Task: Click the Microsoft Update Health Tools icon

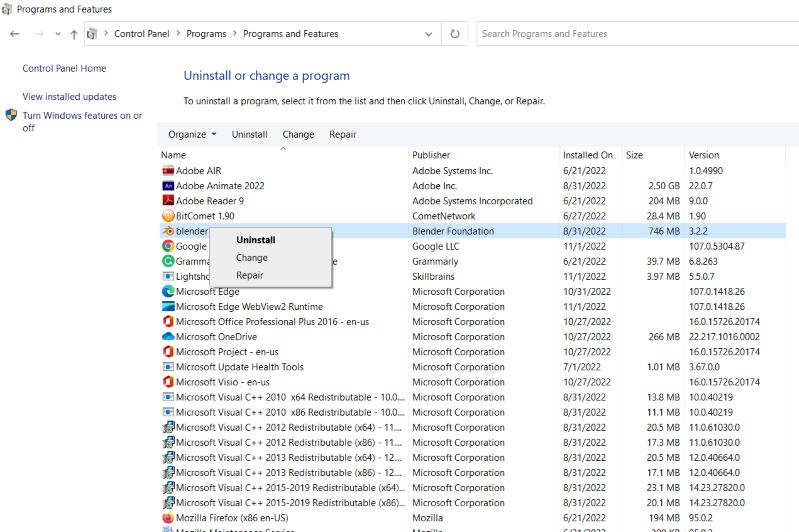Action: [x=168, y=367]
